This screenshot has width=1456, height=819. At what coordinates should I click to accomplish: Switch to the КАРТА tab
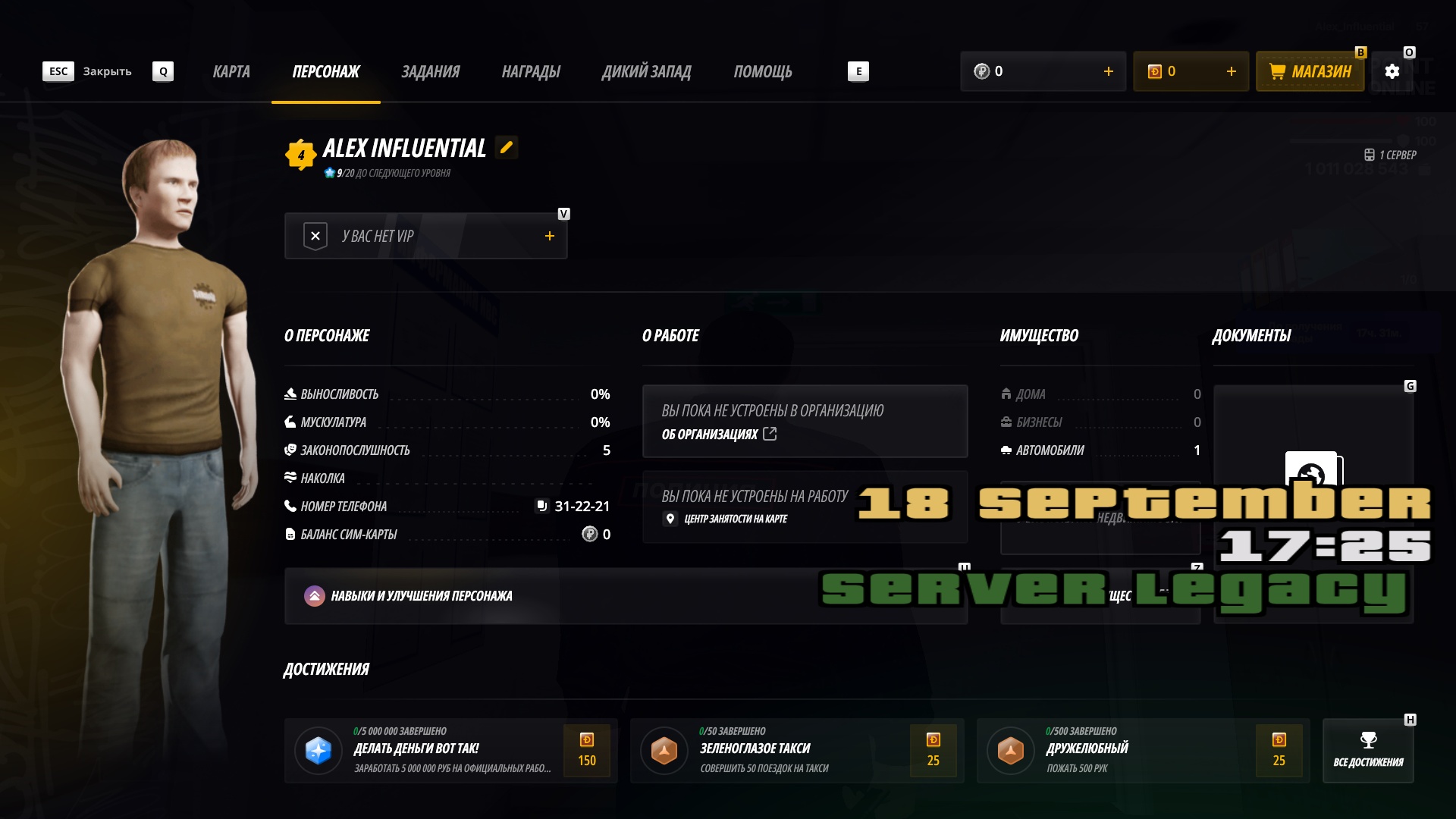tap(231, 71)
